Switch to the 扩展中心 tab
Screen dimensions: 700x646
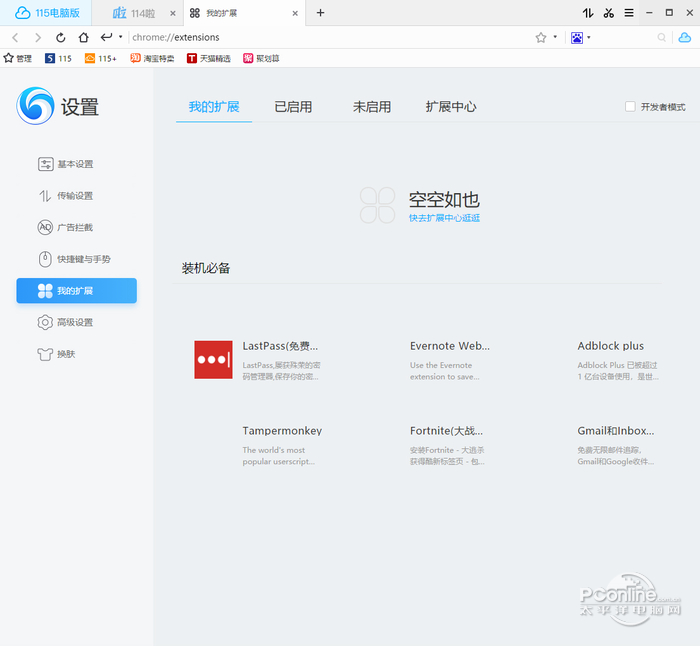tap(451, 107)
